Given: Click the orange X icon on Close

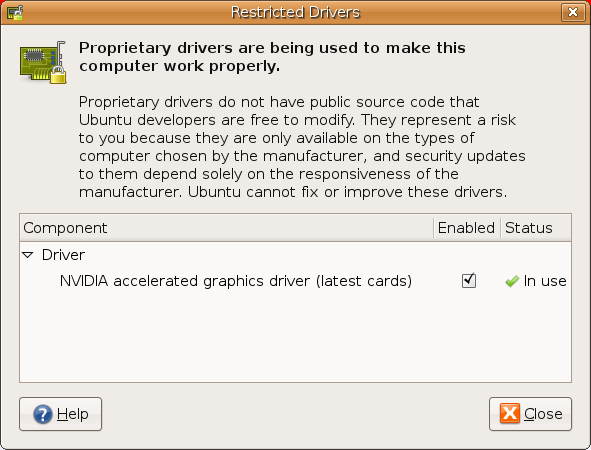Looking at the screenshot, I should pos(510,413).
